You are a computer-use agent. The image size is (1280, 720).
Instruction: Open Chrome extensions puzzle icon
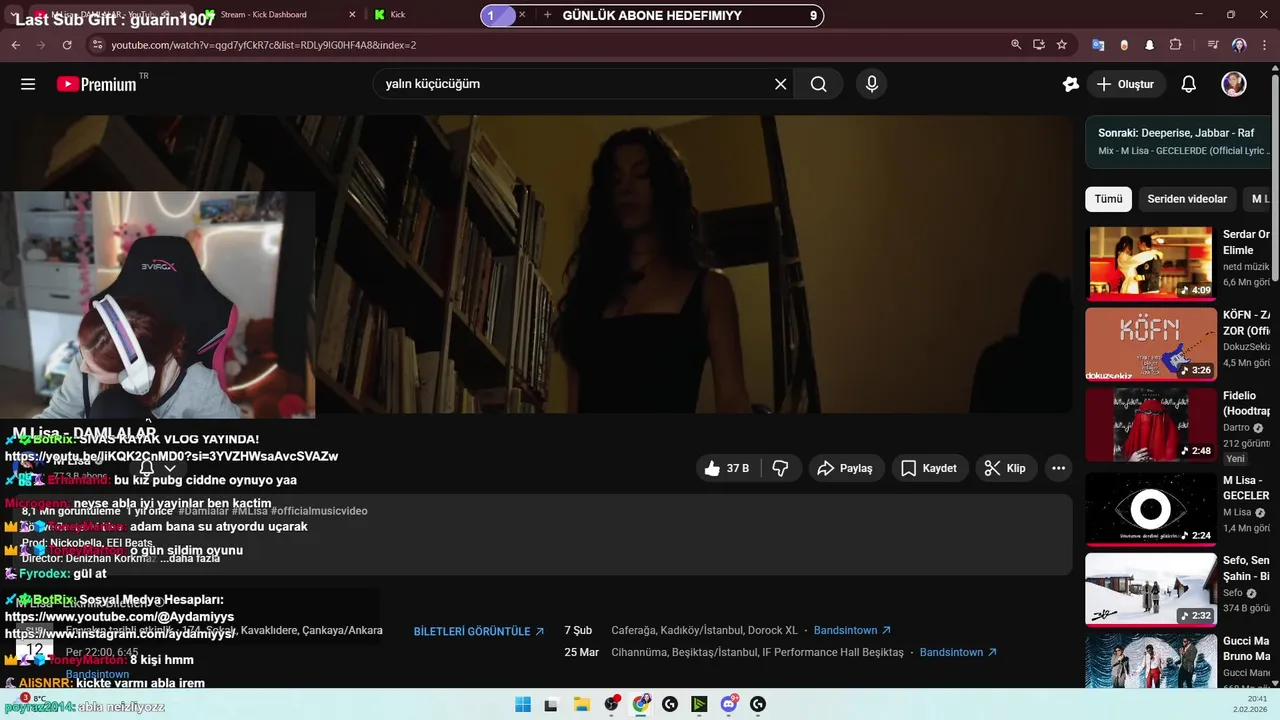click(x=1176, y=45)
